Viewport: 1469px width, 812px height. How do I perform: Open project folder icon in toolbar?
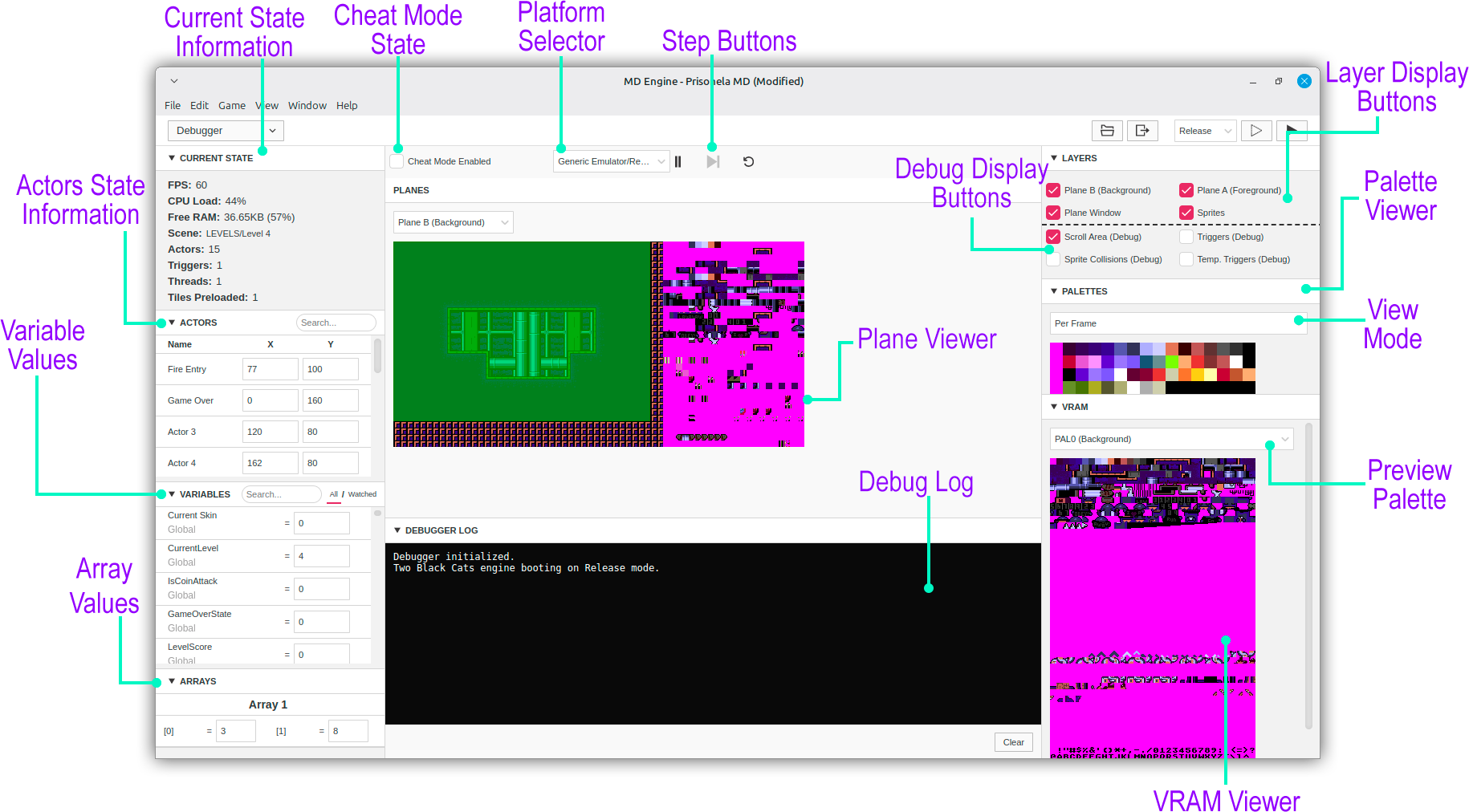(x=1107, y=131)
